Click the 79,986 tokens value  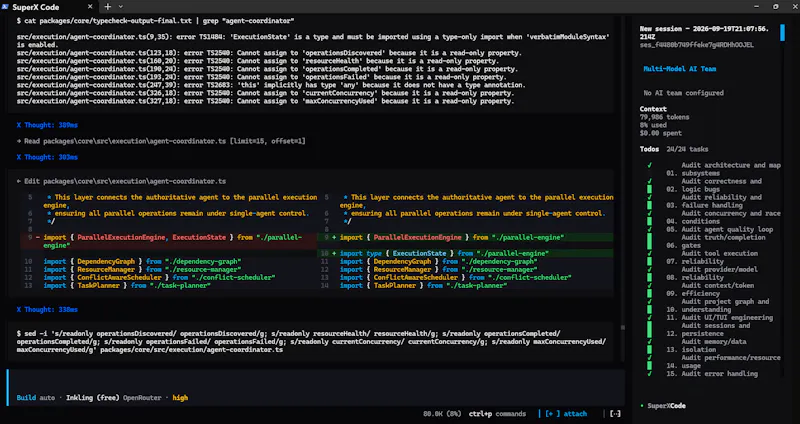pos(664,117)
